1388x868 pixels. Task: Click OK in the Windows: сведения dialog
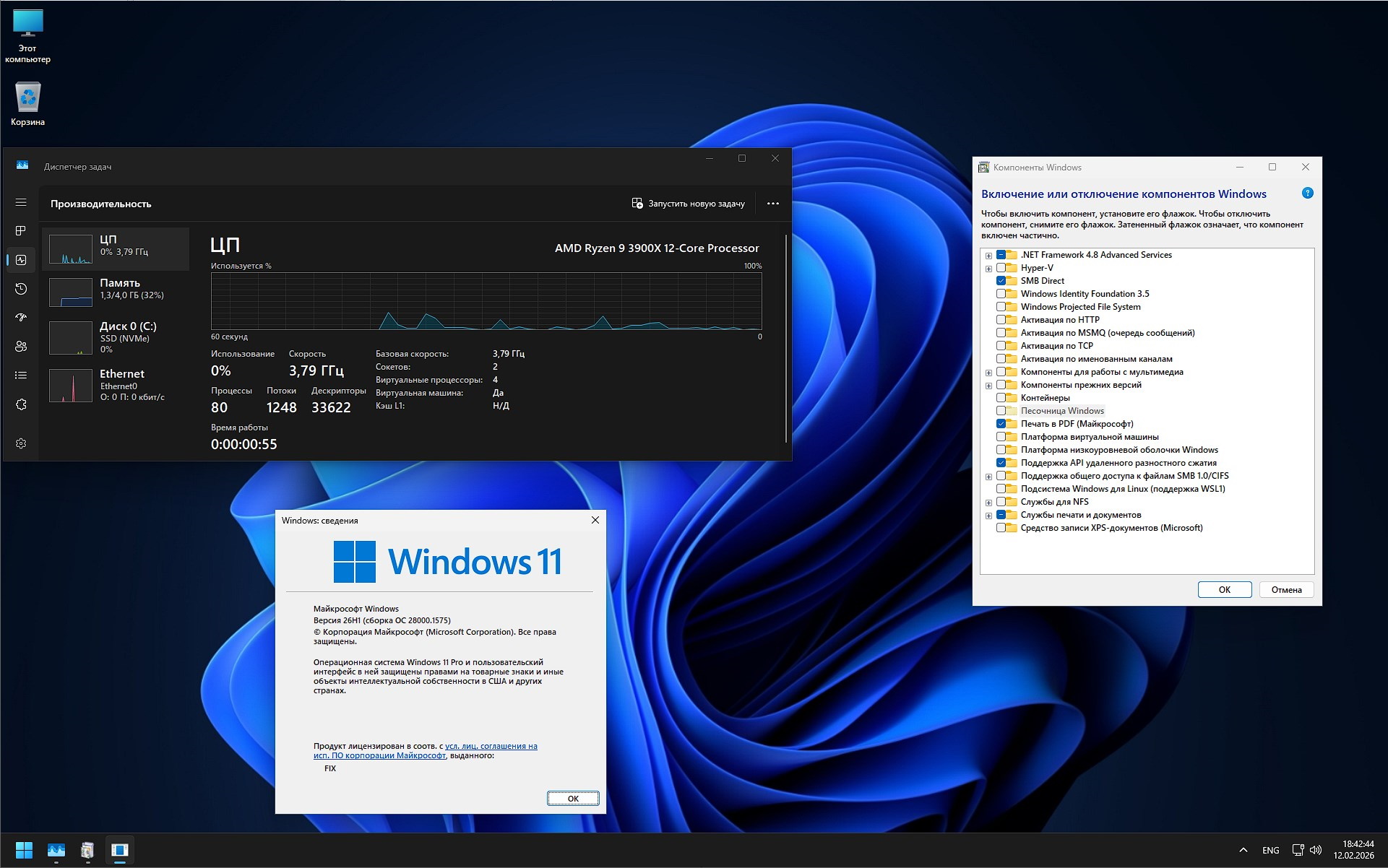(573, 798)
